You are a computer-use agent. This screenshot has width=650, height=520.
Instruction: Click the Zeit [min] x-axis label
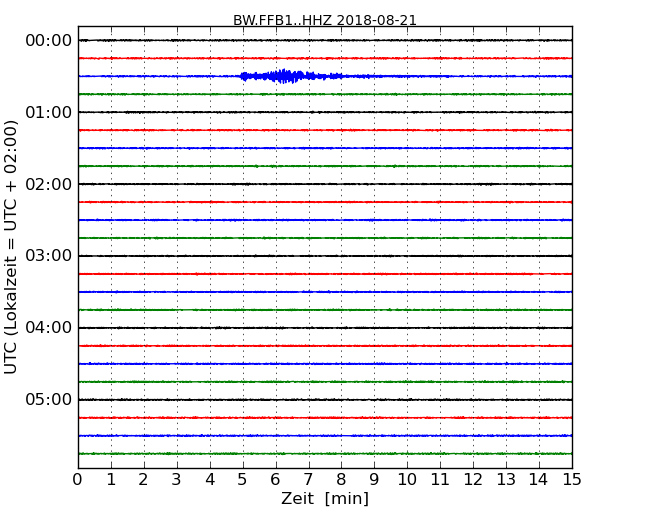point(325,498)
